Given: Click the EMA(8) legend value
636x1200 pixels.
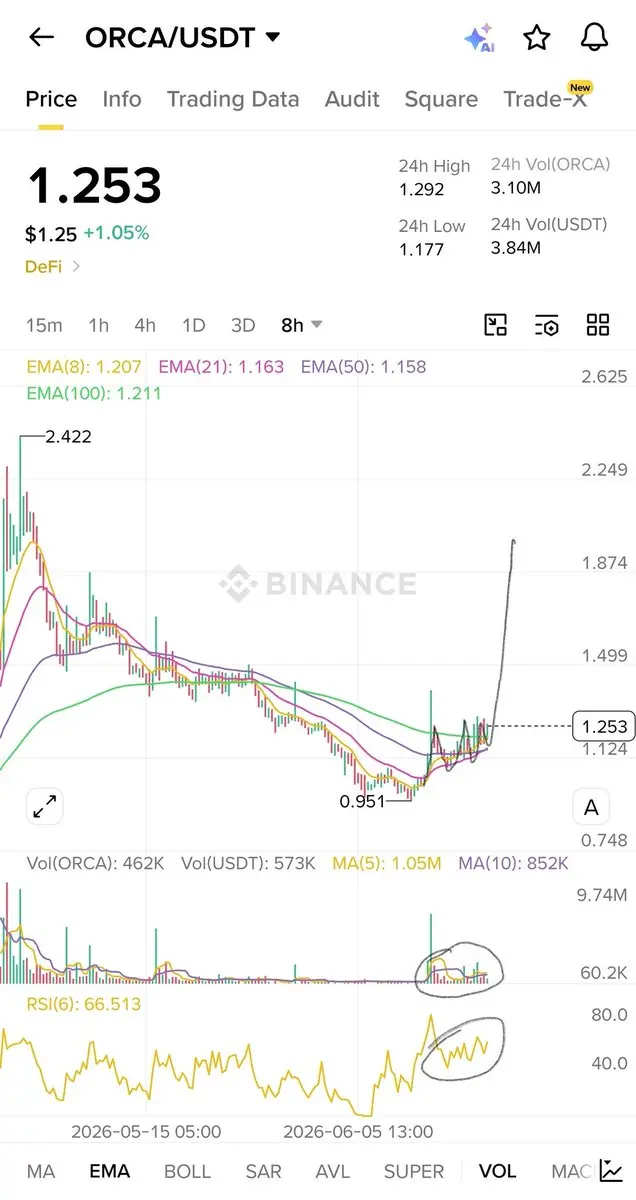Looking at the screenshot, I should coord(84,367).
